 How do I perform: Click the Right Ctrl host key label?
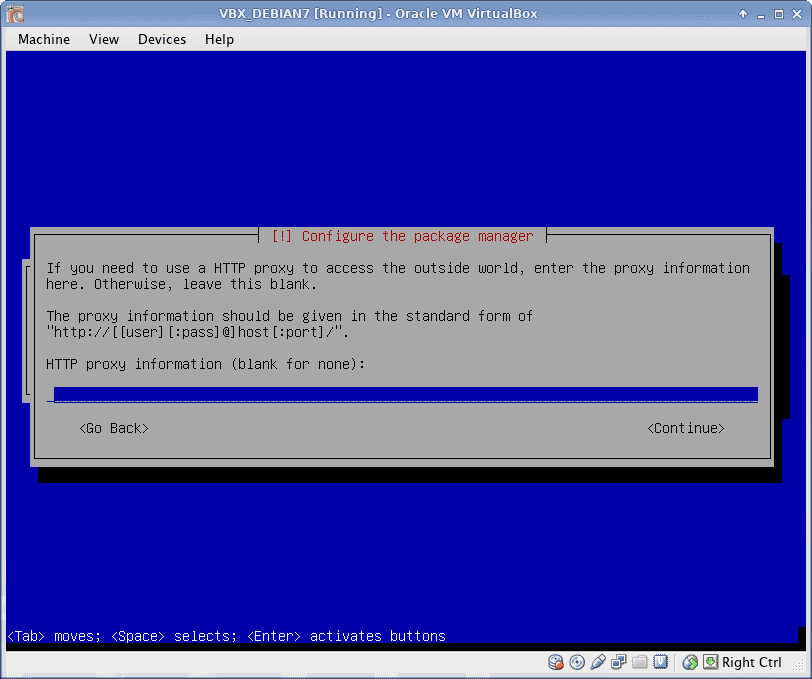pyautogui.click(x=752, y=662)
